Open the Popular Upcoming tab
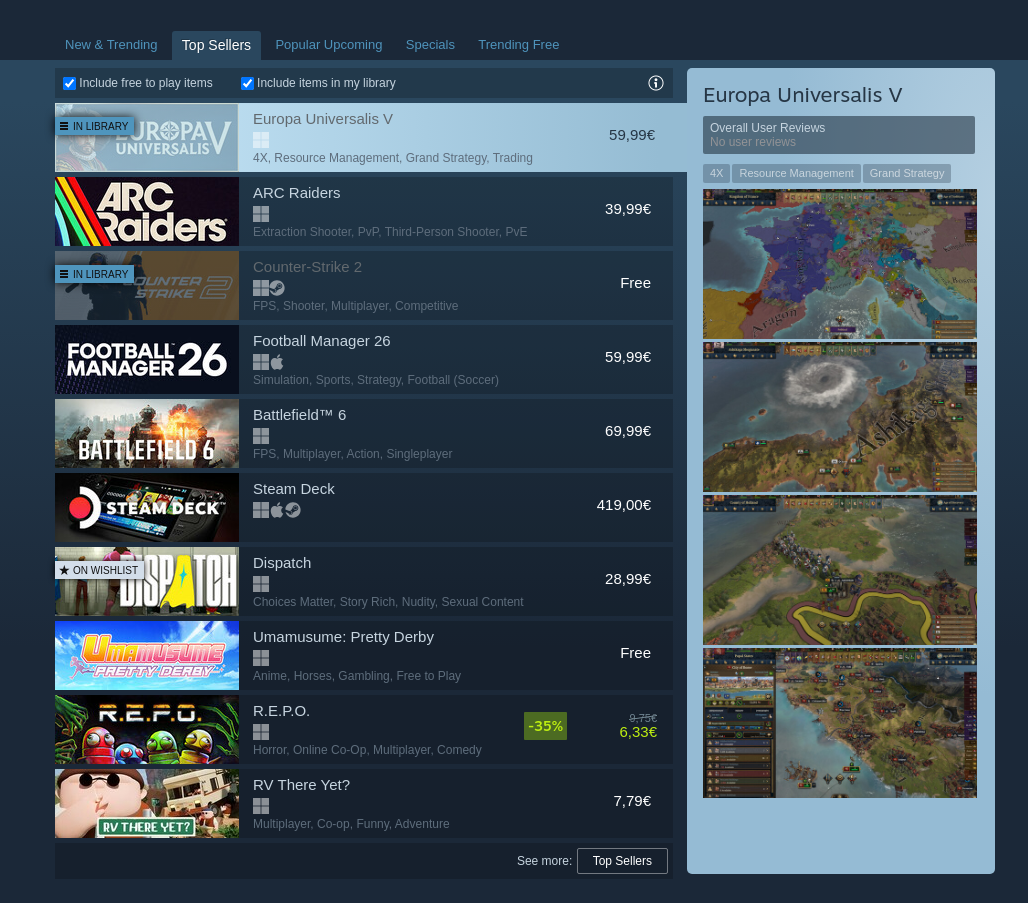Screen dimensions: 1028x903 [x=328, y=45]
